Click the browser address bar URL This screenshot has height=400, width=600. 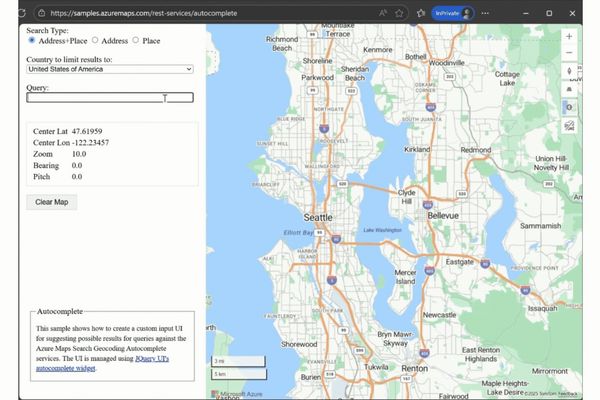click(143, 13)
